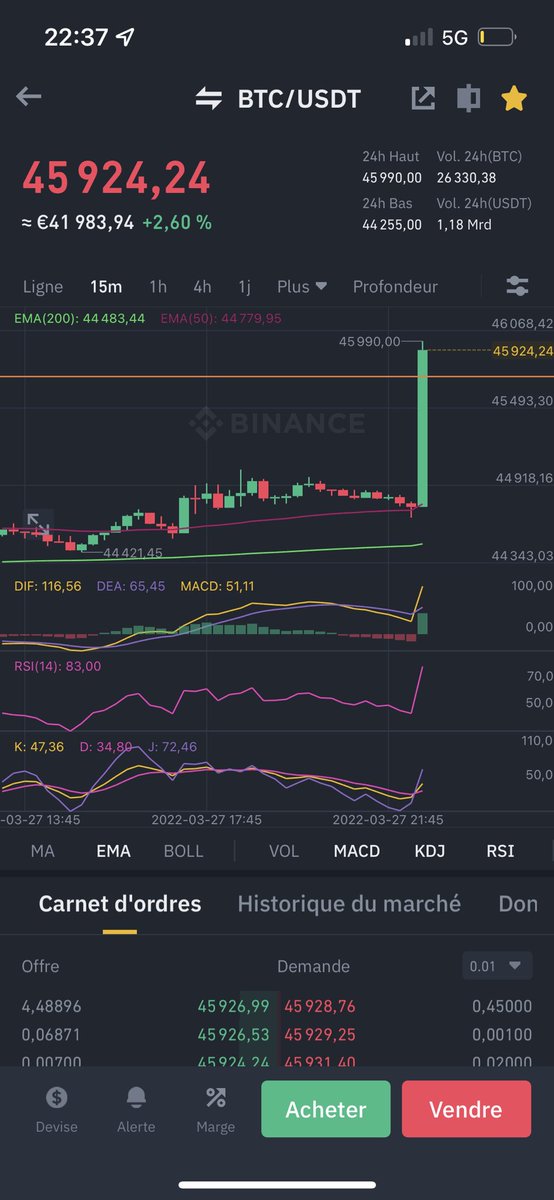Tap the large green candlestick
This screenshot has width=554, height=1200.
(423, 427)
